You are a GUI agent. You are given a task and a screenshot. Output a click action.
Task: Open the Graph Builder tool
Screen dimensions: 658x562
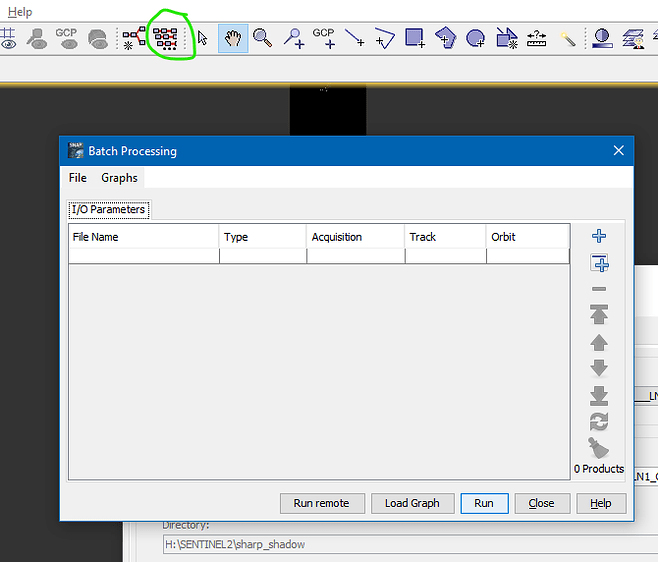coord(134,38)
